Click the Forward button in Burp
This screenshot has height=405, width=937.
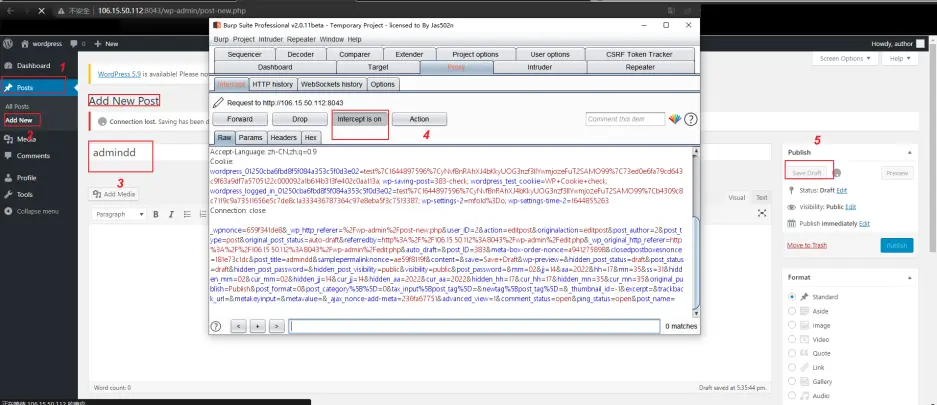(240, 119)
